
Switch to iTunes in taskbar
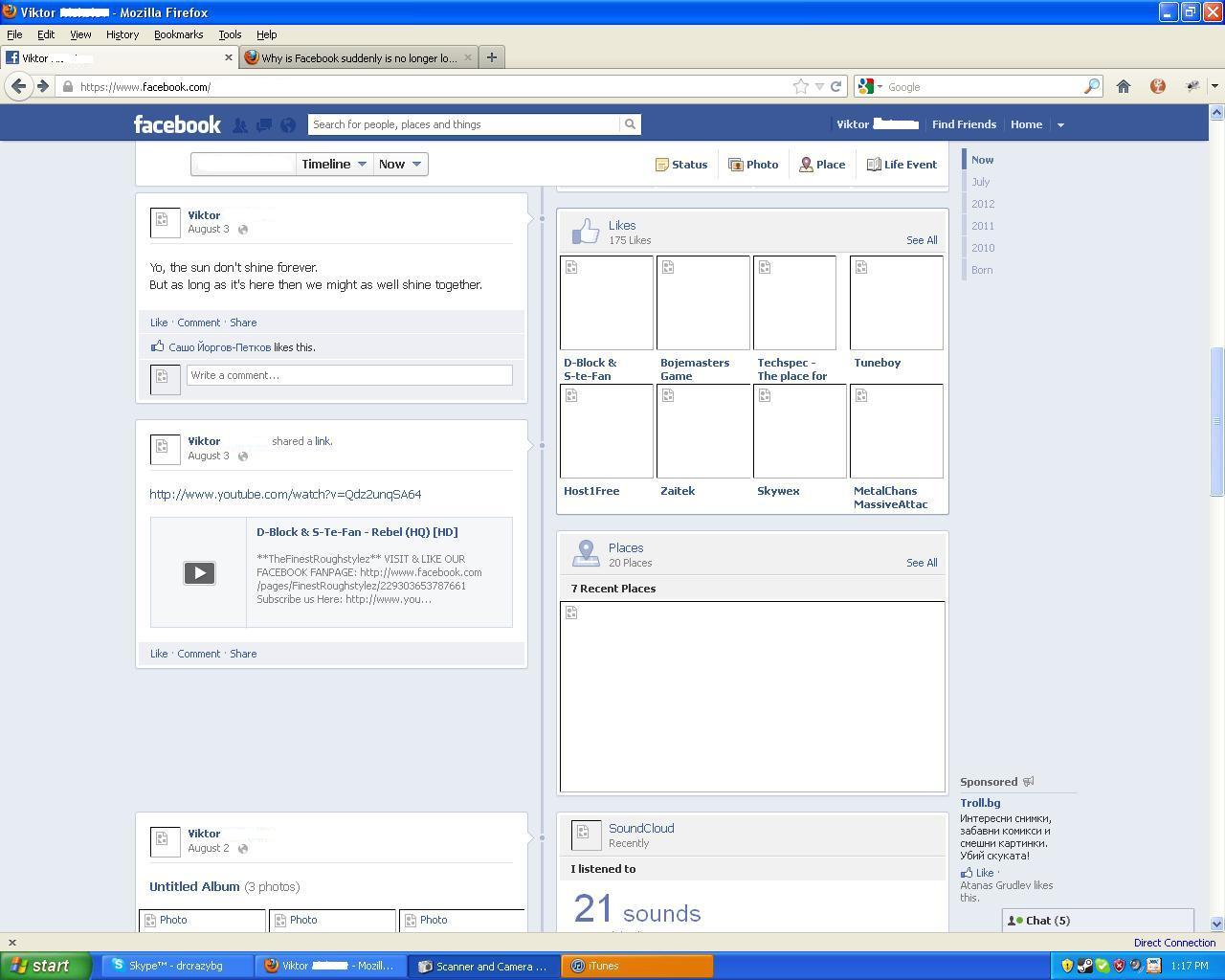[636, 966]
